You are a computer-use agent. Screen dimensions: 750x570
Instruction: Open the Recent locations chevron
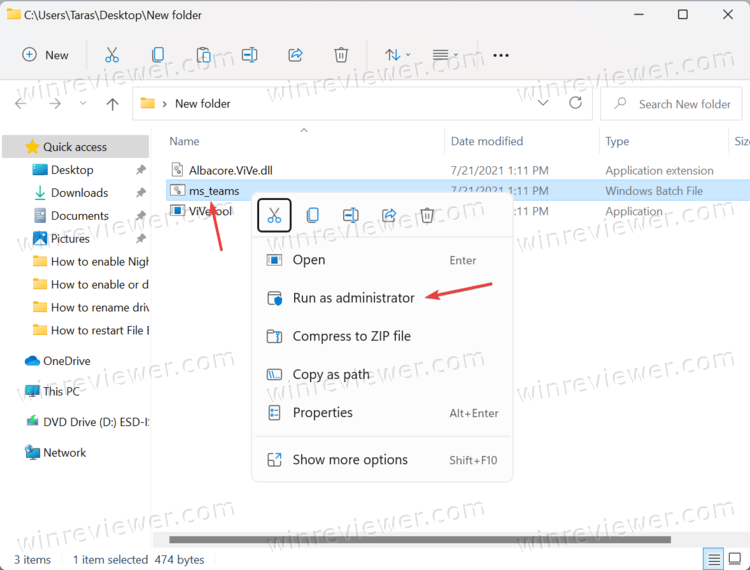point(83,103)
